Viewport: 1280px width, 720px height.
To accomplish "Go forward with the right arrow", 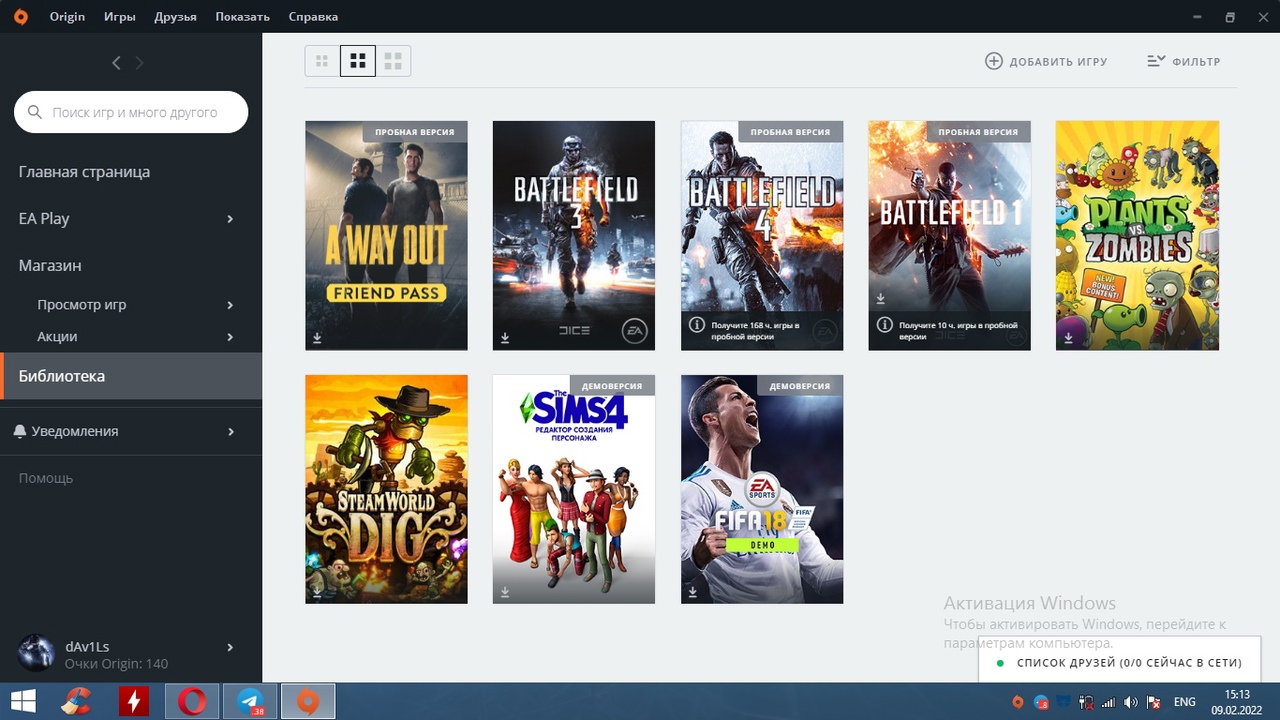I will 139,63.
